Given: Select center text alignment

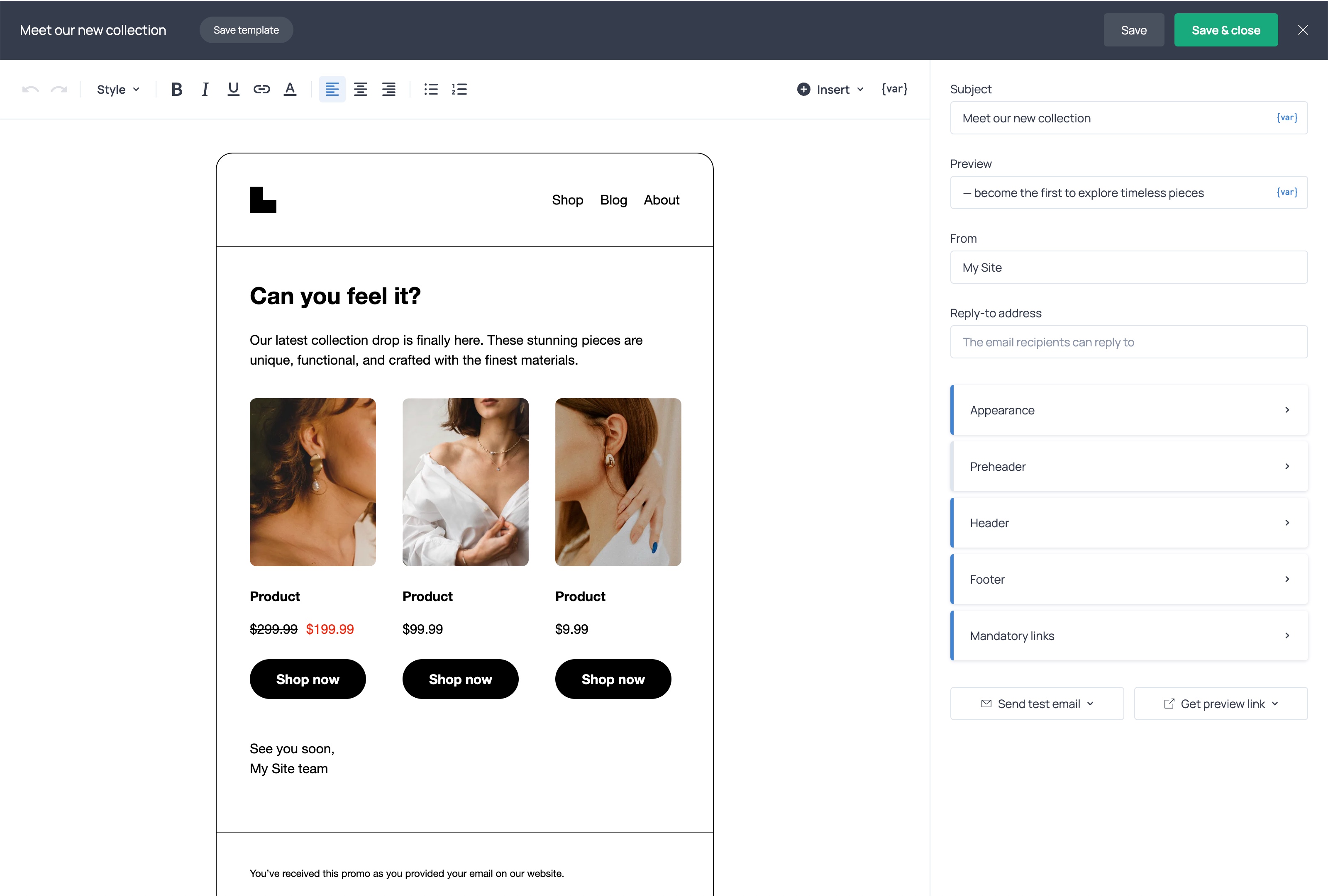Looking at the screenshot, I should 360,89.
